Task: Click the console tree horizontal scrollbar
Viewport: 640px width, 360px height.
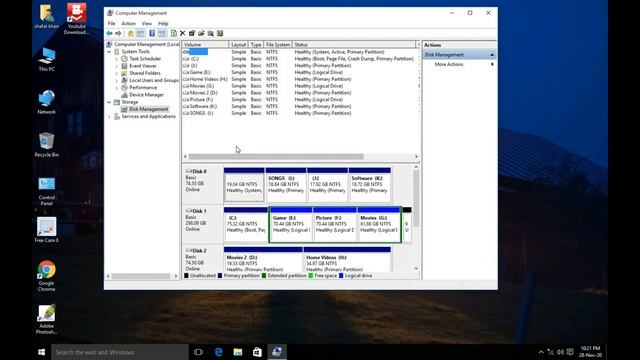Action: click(141, 276)
